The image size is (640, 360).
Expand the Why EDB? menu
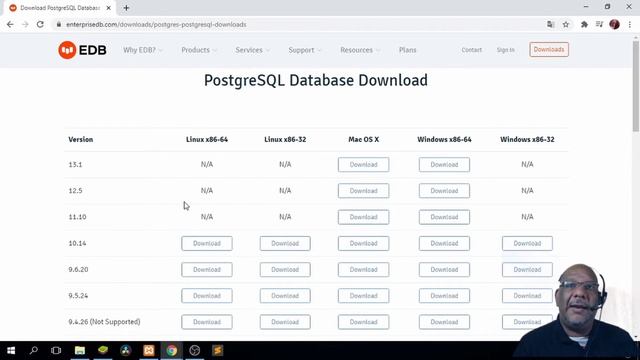(x=142, y=50)
